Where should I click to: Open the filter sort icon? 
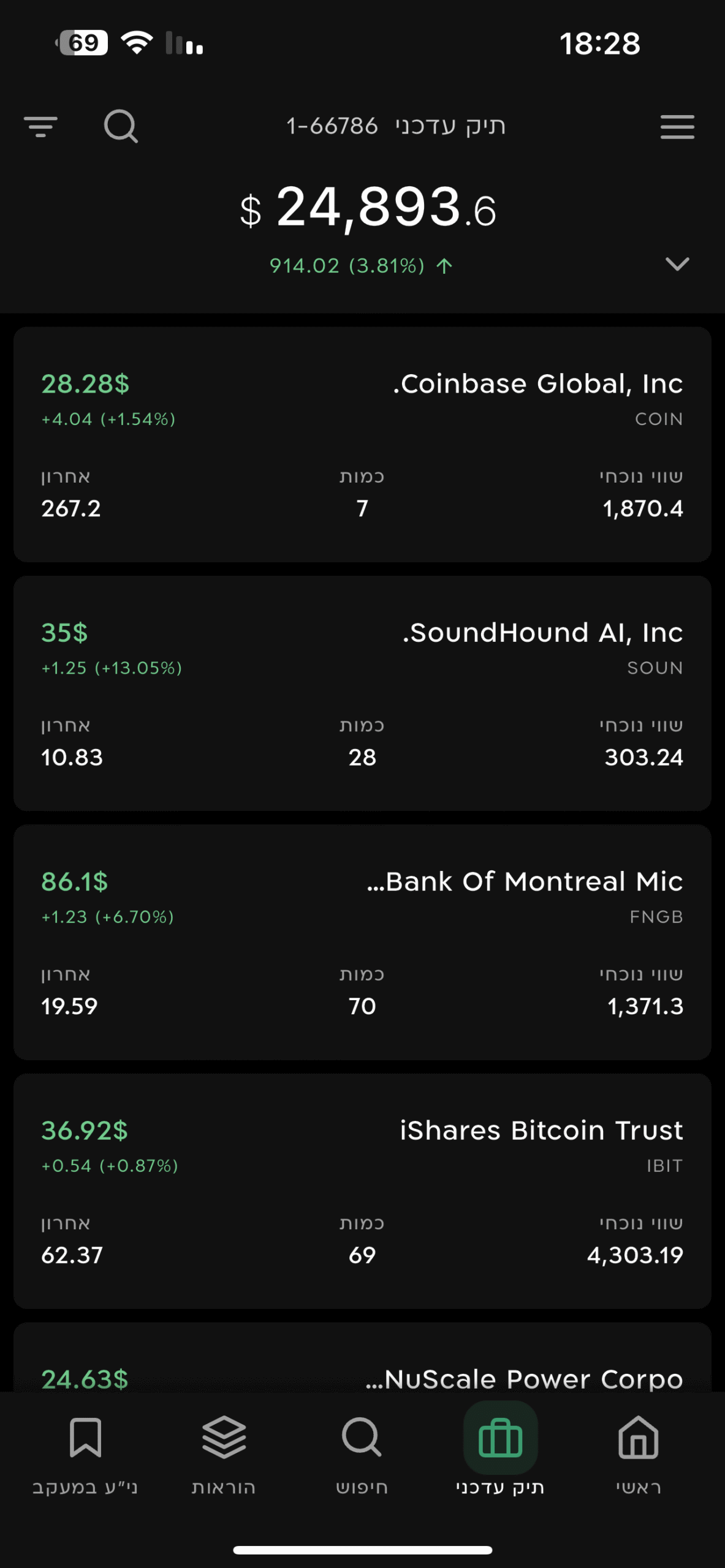[40, 127]
